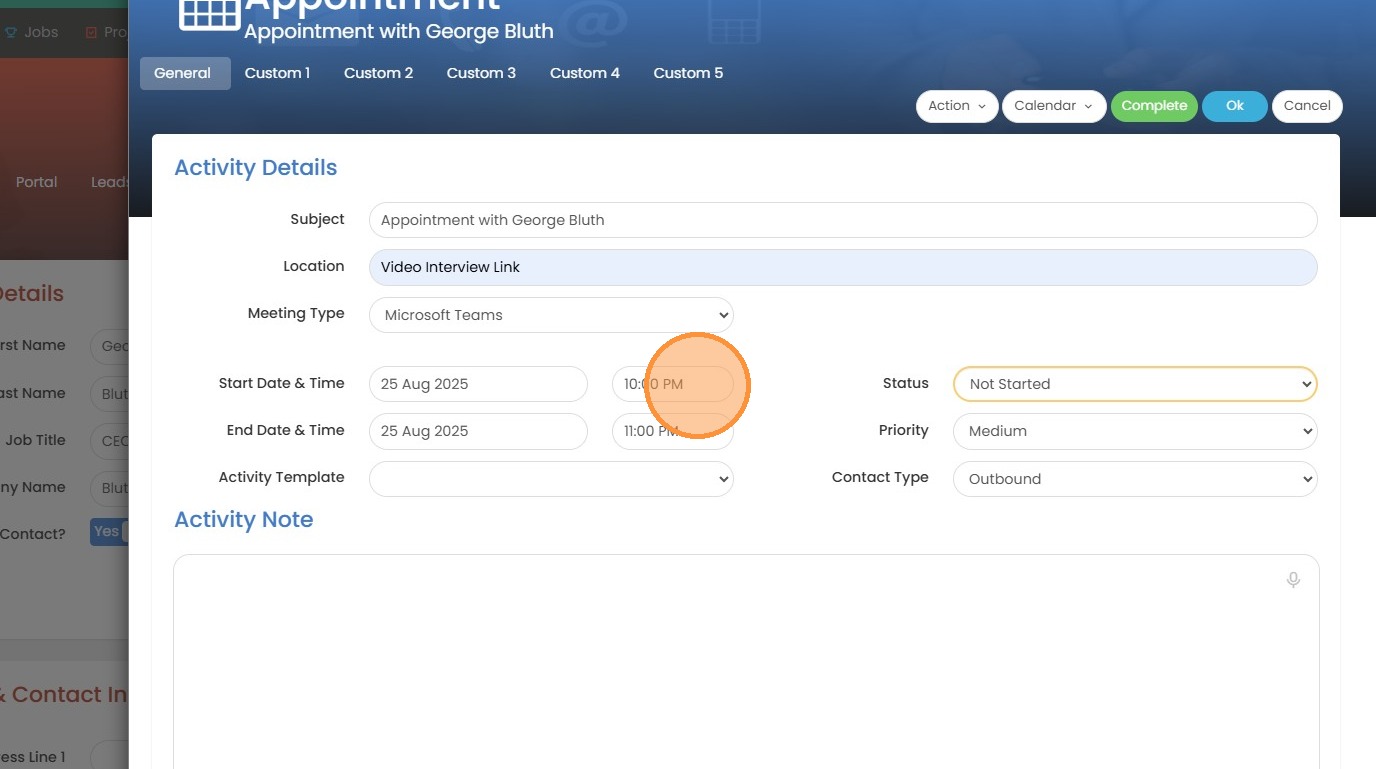Open the Status dropdown
The width and height of the screenshot is (1376, 769).
(x=1135, y=384)
